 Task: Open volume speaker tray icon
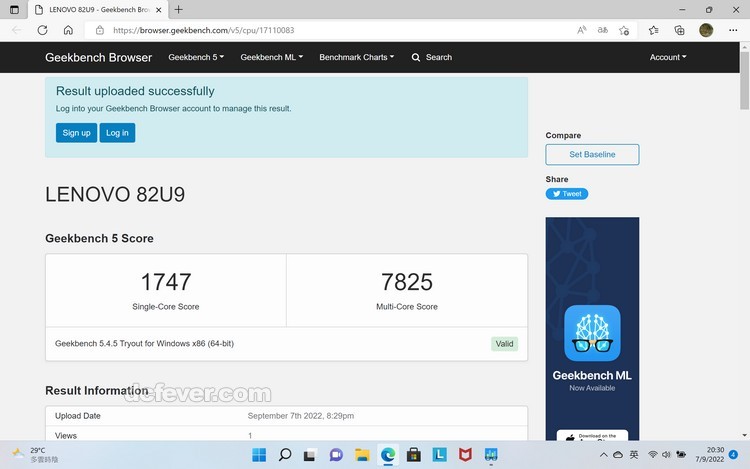point(666,455)
